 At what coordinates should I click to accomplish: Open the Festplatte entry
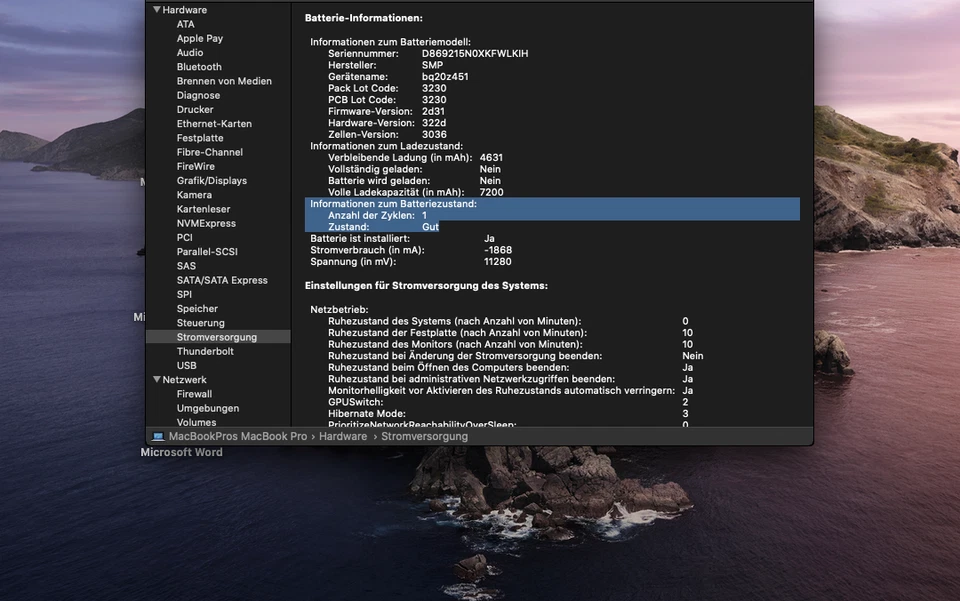click(200, 138)
